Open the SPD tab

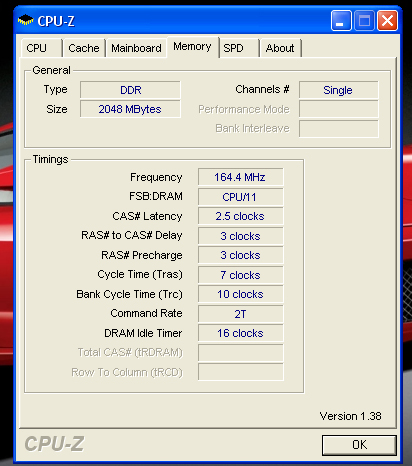tap(239, 48)
